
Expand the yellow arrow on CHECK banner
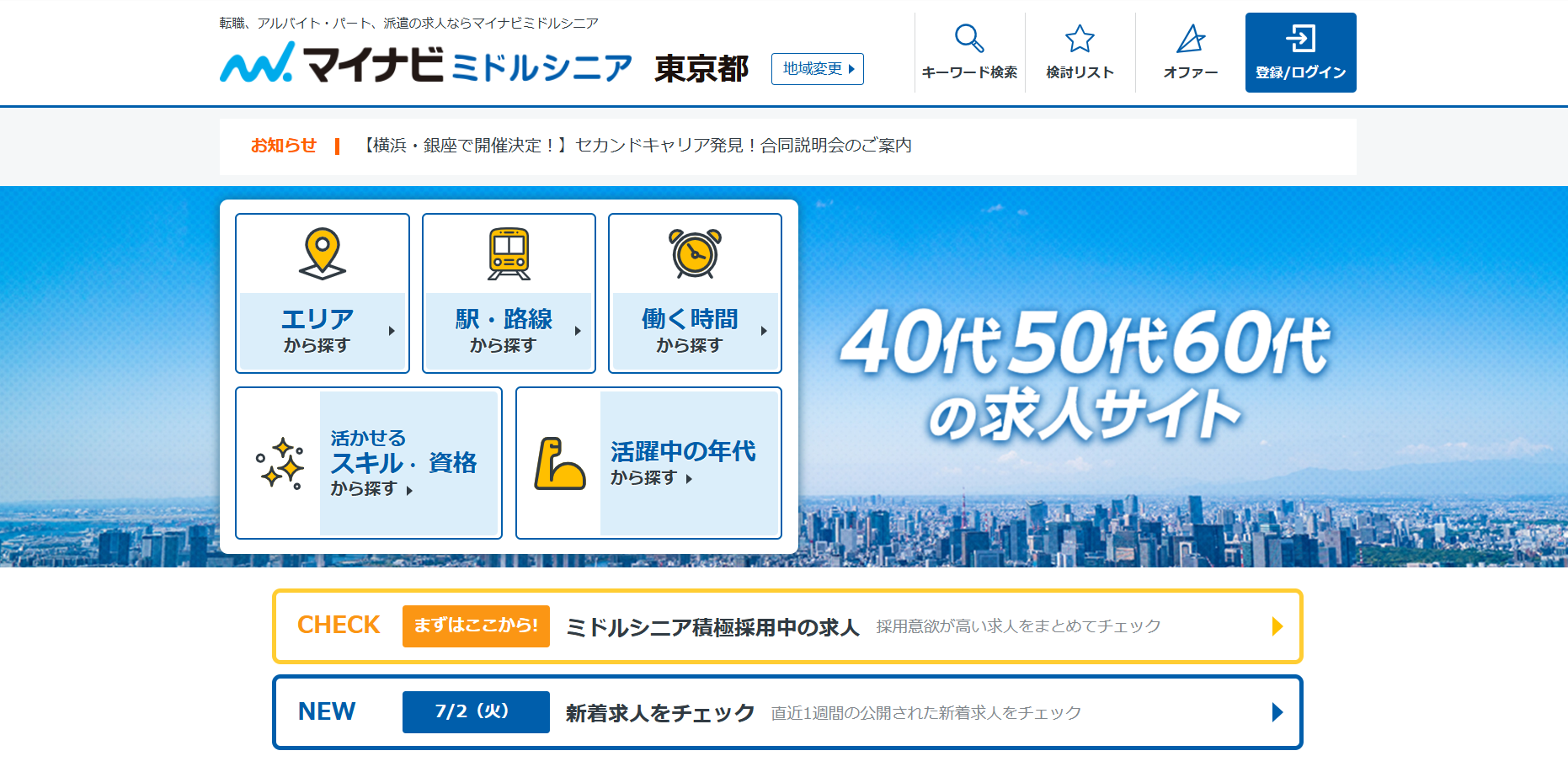[x=1277, y=626]
